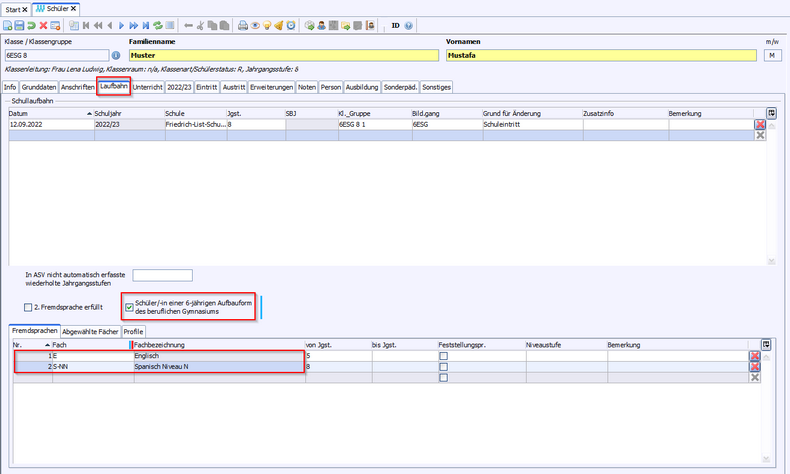Tick Feststellungspr. checkbox for Englisch
Viewport: 790px width, 474px height.
point(443,356)
